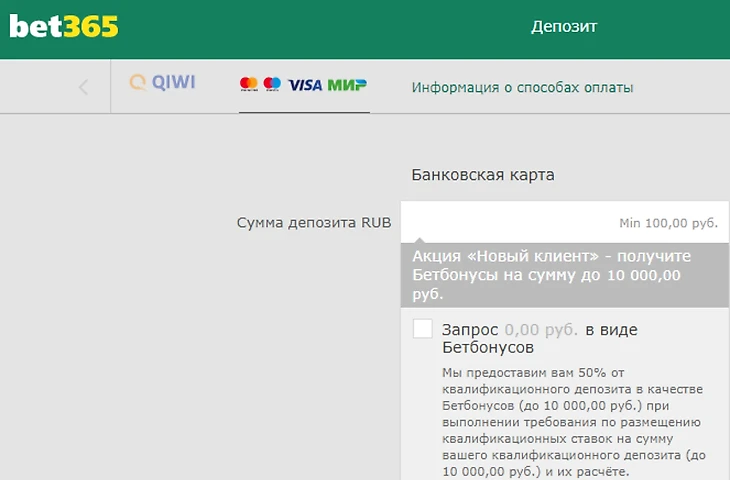Click the 'Min 100,00 руб.' placeholder text
Screen dimensions: 730x480
click(x=668, y=223)
